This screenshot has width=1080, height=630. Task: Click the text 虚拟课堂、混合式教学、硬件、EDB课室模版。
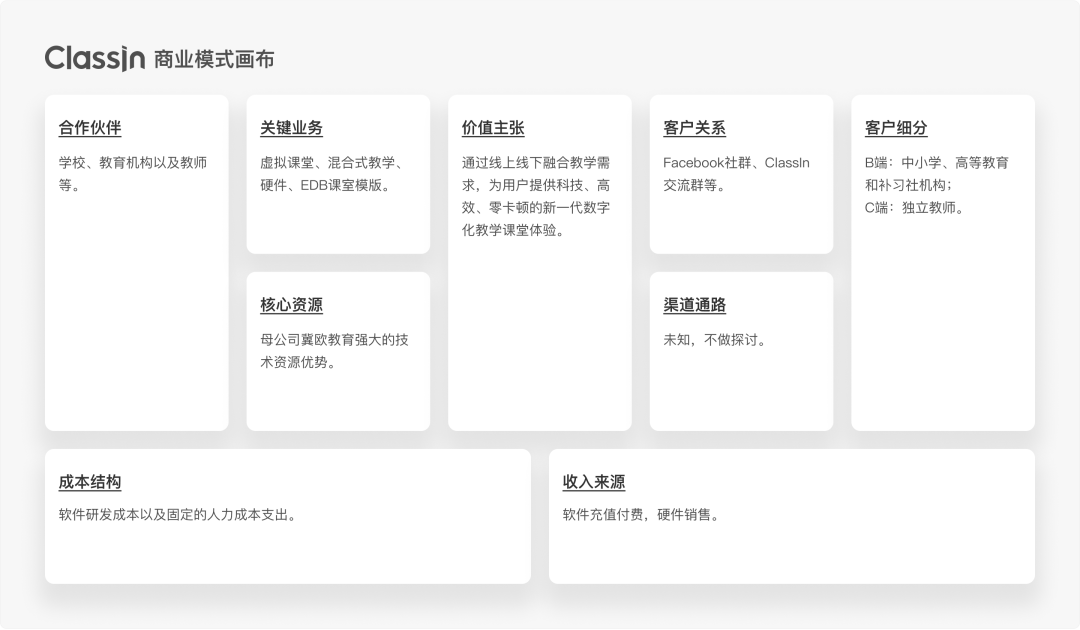point(333,174)
